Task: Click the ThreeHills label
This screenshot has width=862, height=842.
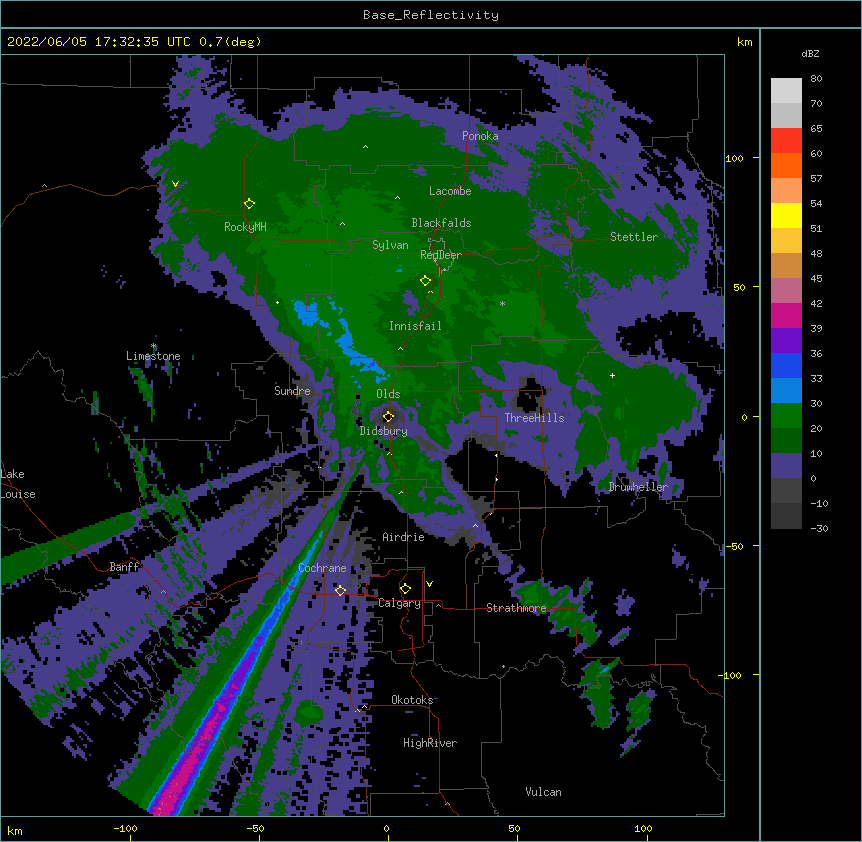Action: point(534,418)
